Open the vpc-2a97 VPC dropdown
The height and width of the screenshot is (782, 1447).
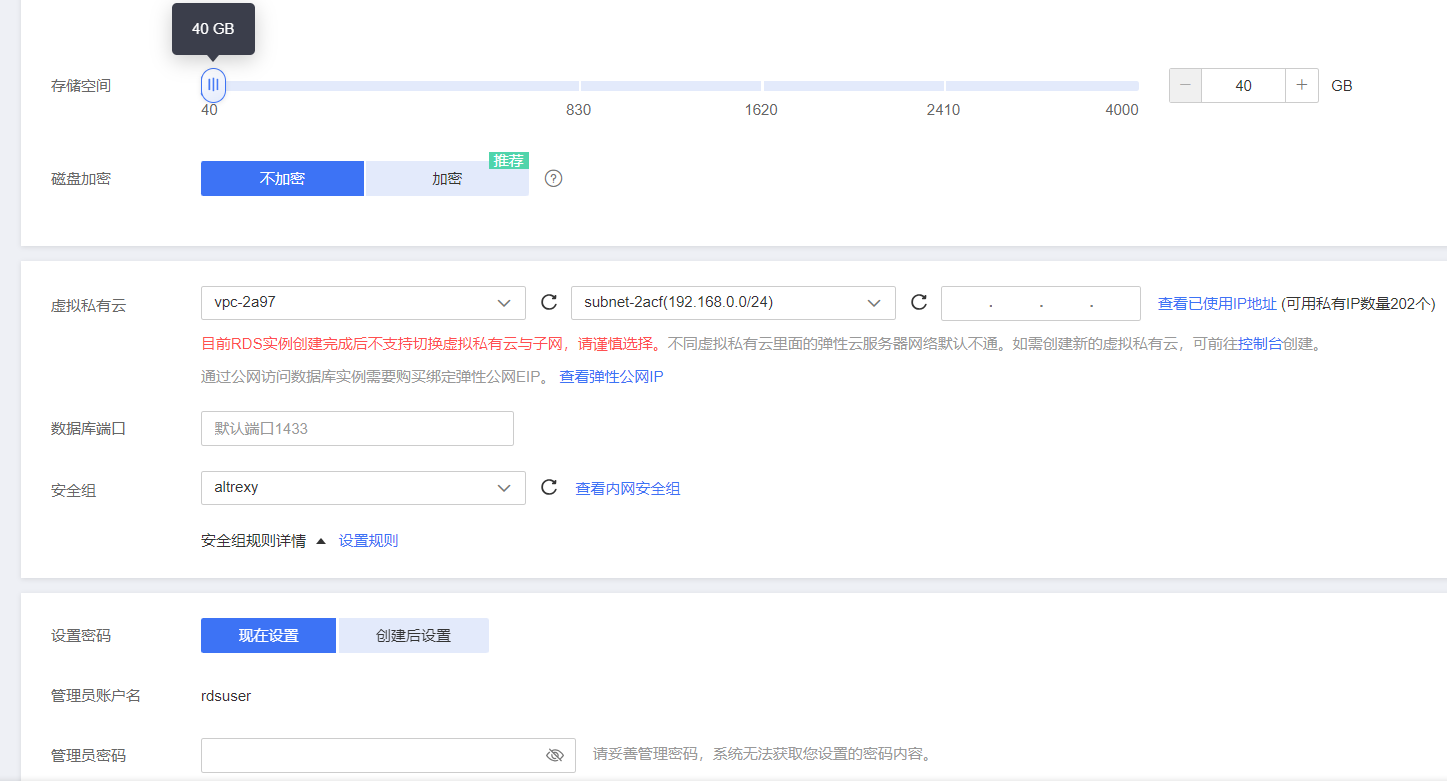pyautogui.click(x=363, y=303)
